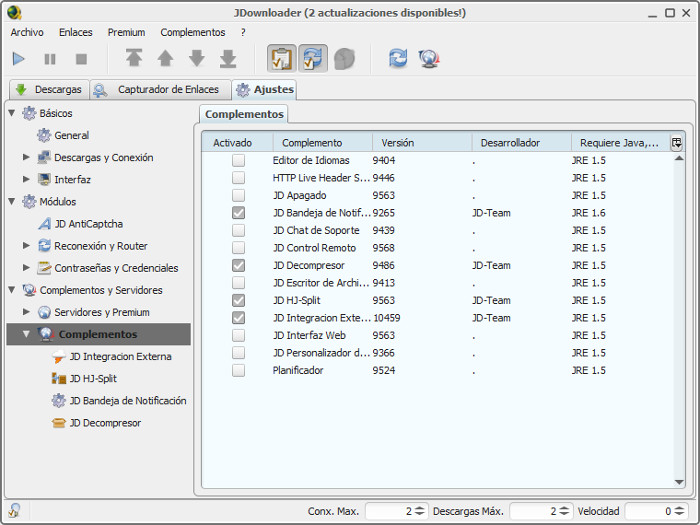
Task: Disable the JD Decompresor checkbox in table
Action: coord(238,265)
